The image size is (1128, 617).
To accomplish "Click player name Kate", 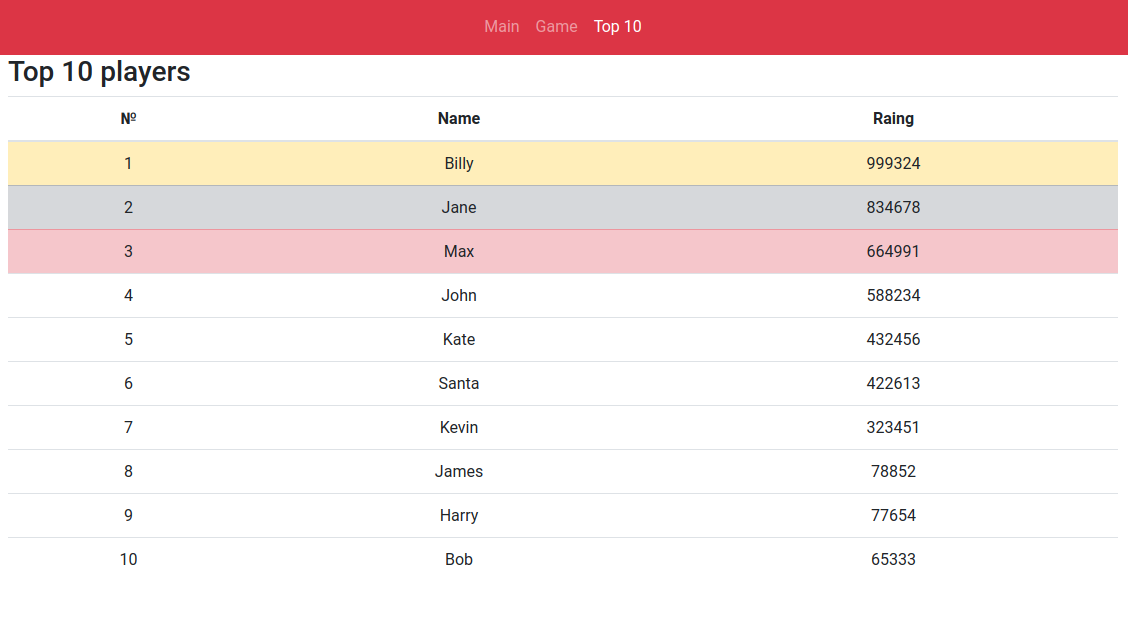I will point(459,339).
